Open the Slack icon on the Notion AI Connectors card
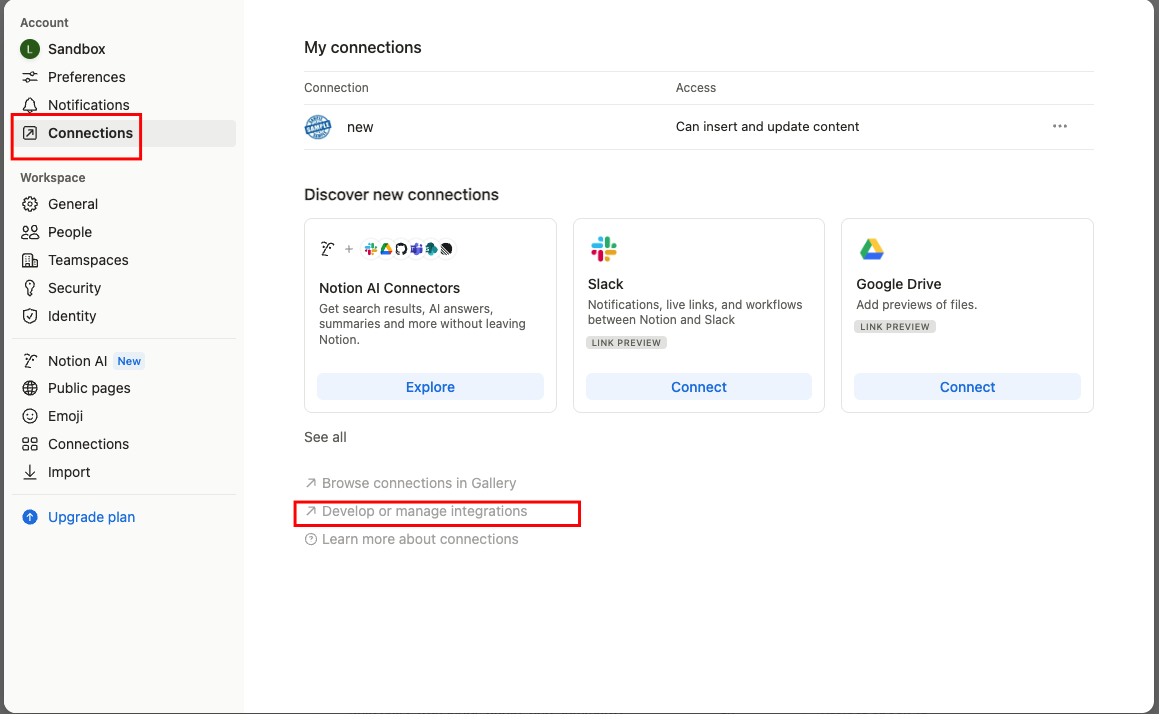Image resolution: width=1159 pixels, height=714 pixels. pyautogui.click(x=371, y=248)
